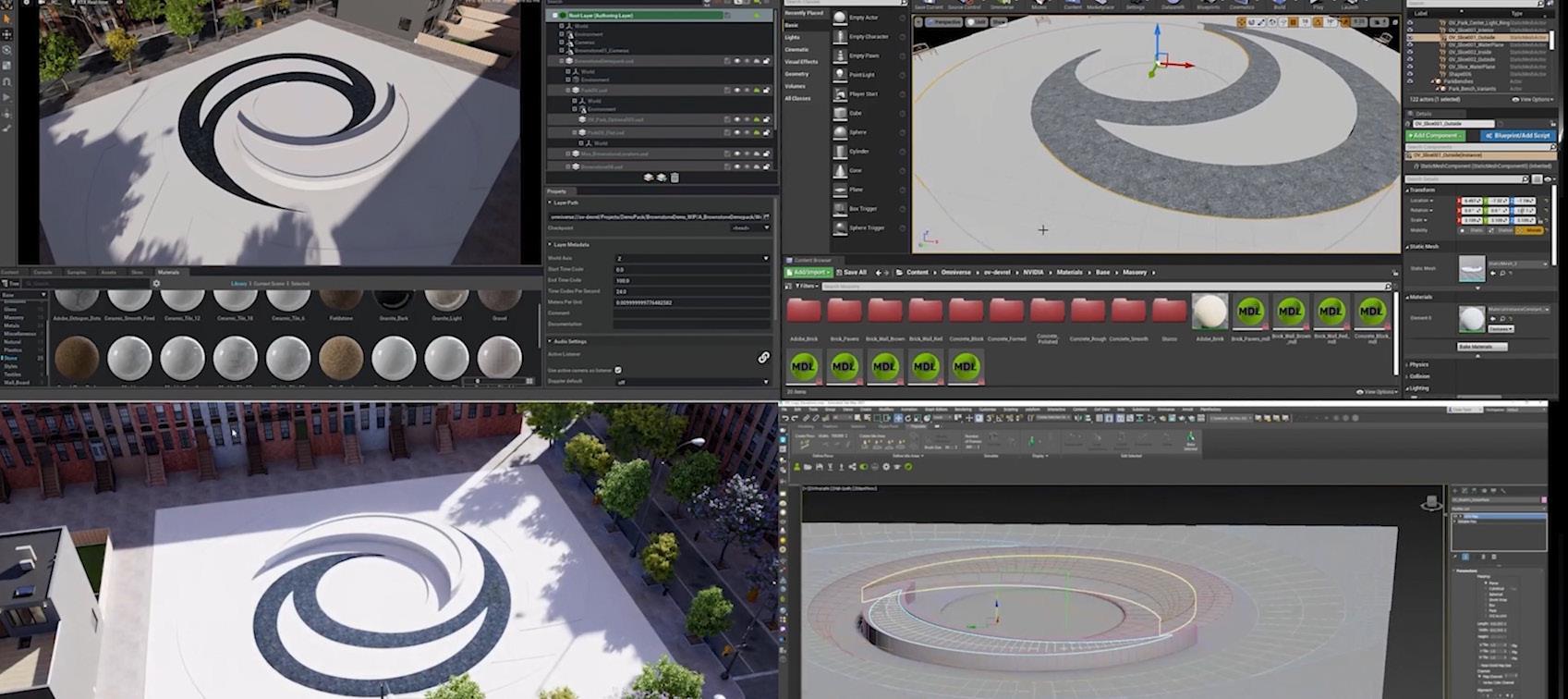Open the World Axis dropdown
Image resolution: width=1568 pixels, height=699 pixels.
(692, 258)
